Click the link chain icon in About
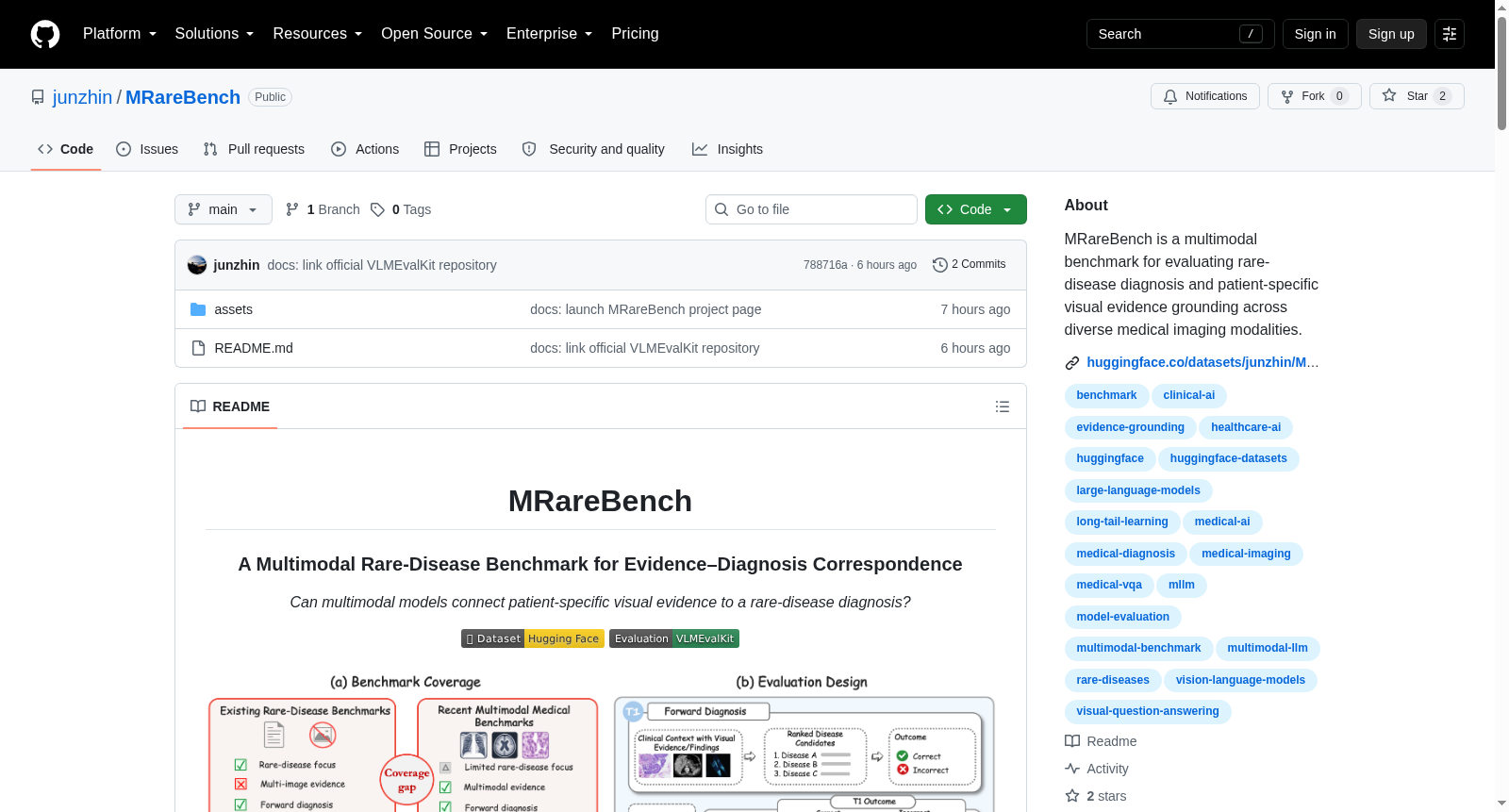Image resolution: width=1509 pixels, height=812 pixels. [x=1072, y=363]
